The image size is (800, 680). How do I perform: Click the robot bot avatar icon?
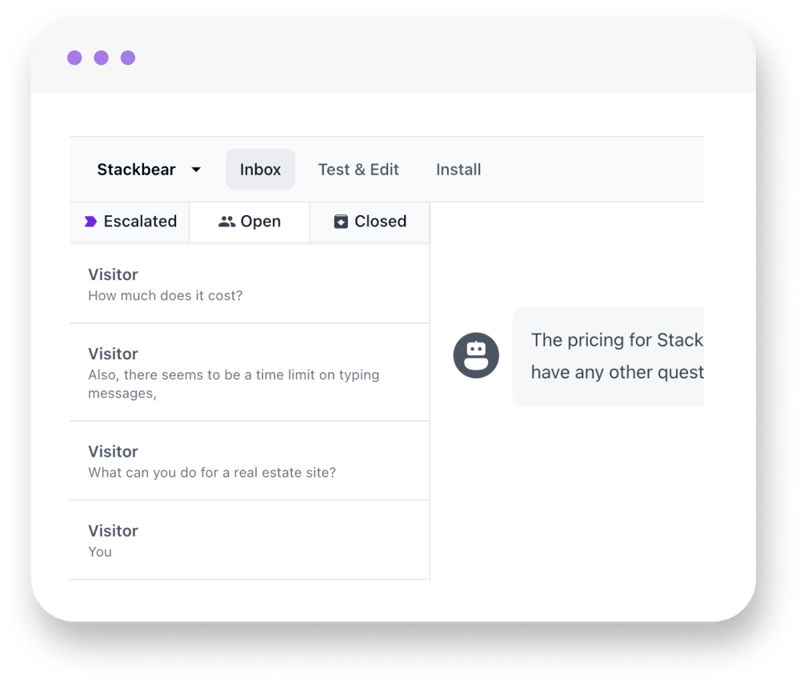coord(476,355)
